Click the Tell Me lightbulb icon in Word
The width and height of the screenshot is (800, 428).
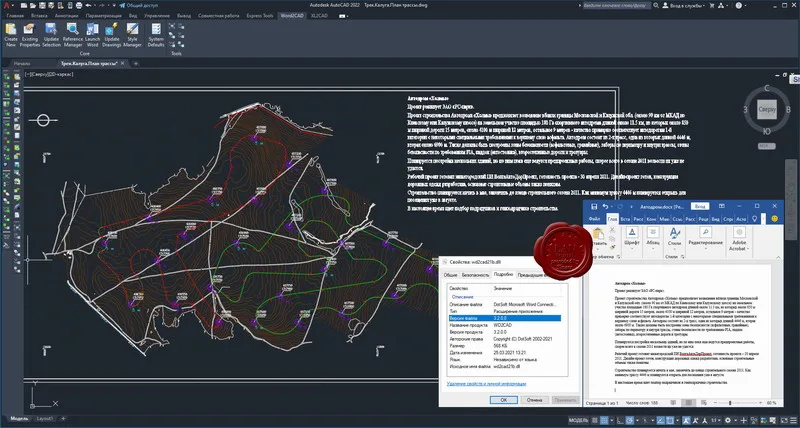point(755,218)
